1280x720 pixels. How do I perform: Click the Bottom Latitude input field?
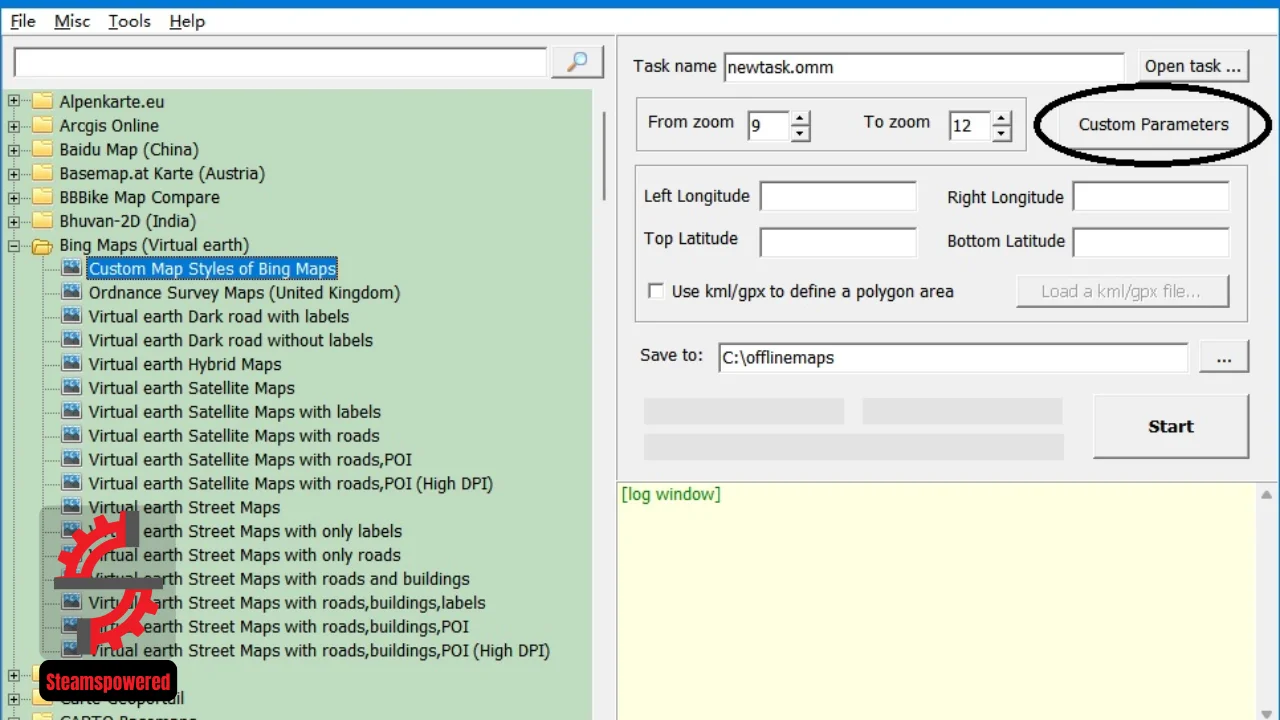point(1151,242)
